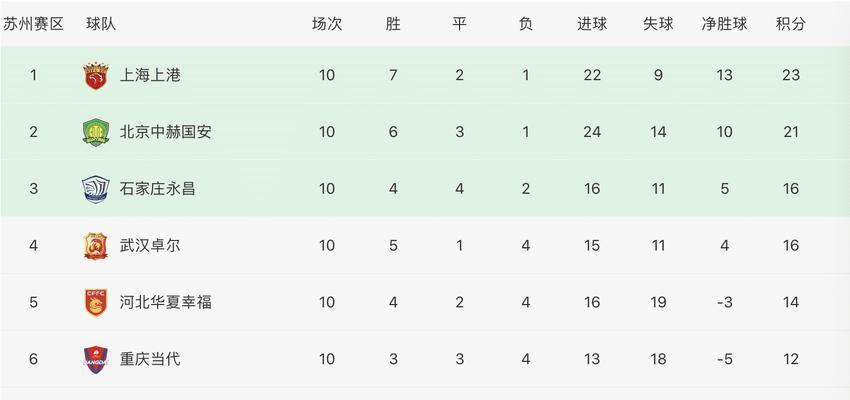Click the 河北华夏幸福 CFFC badge
The height and width of the screenshot is (400, 850).
pyautogui.click(x=96, y=302)
